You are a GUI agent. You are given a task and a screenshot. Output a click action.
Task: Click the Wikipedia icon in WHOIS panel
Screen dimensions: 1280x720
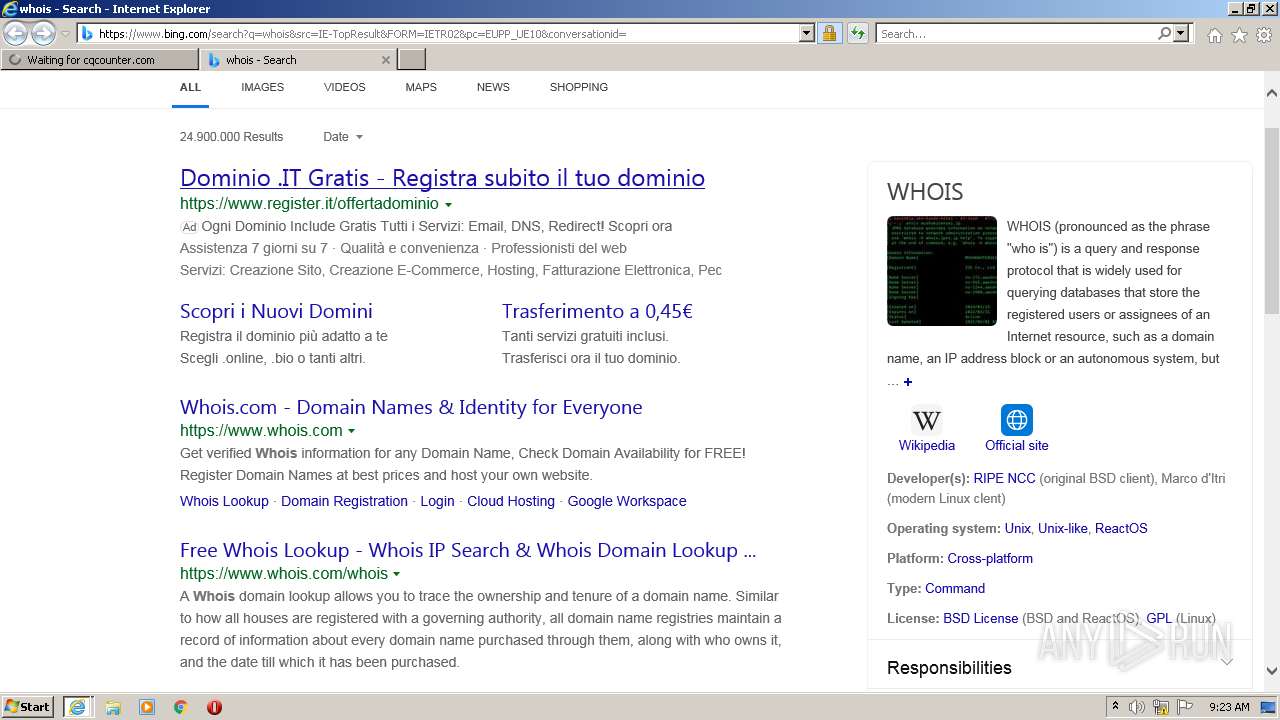pyautogui.click(x=927, y=420)
